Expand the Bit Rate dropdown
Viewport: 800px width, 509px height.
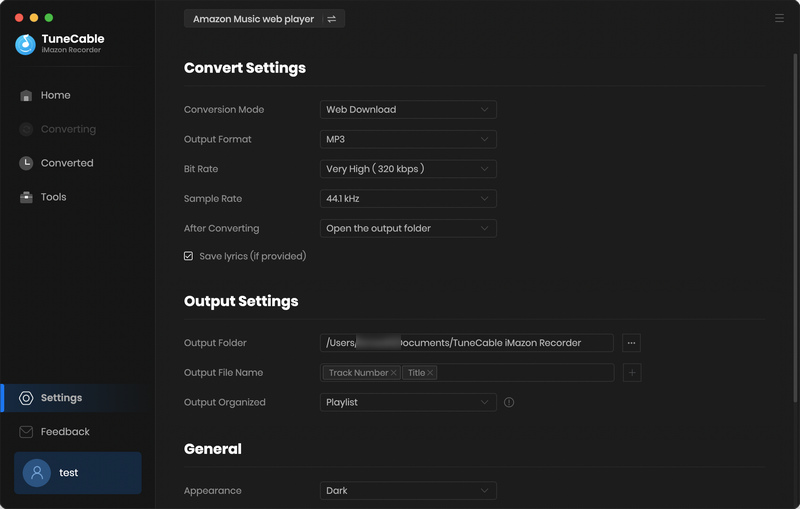408,169
